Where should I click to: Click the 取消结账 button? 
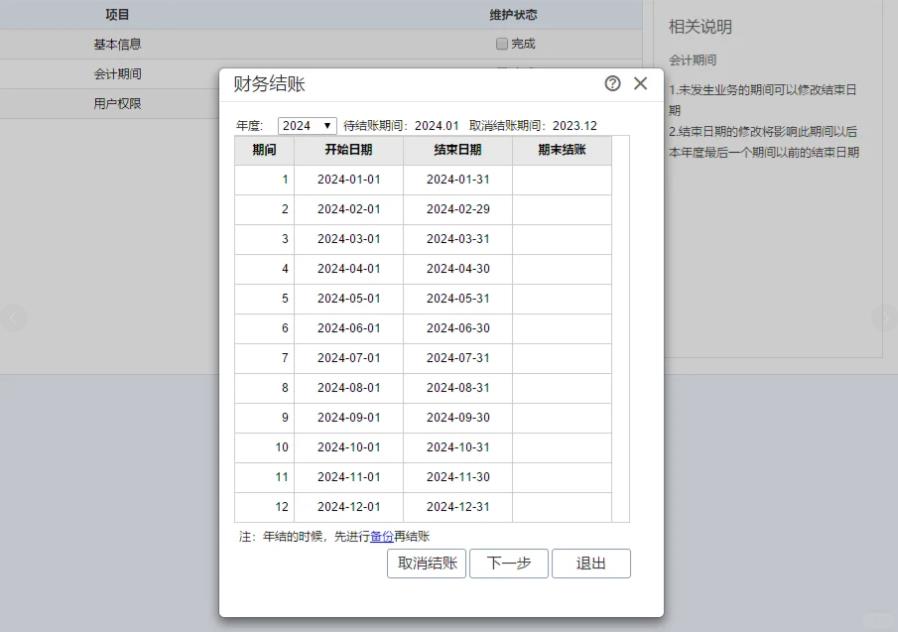(426, 564)
